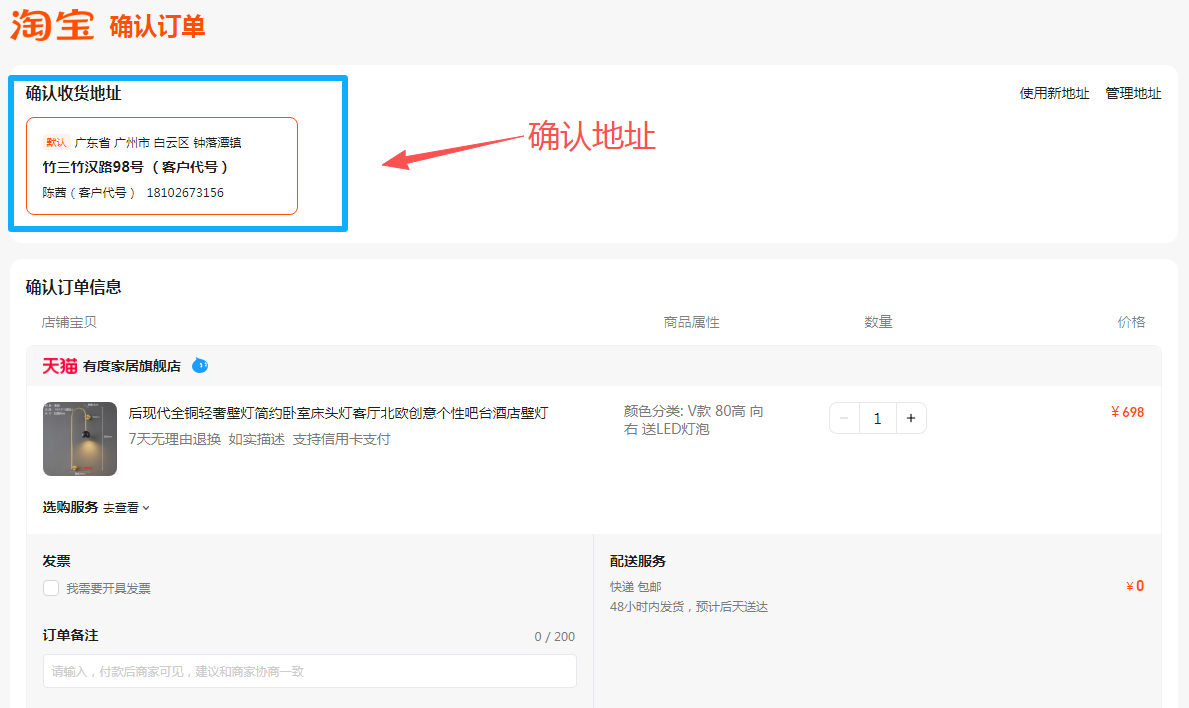The height and width of the screenshot is (708, 1189).
Task: Click the wall lamp product title
Action: (x=338, y=413)
